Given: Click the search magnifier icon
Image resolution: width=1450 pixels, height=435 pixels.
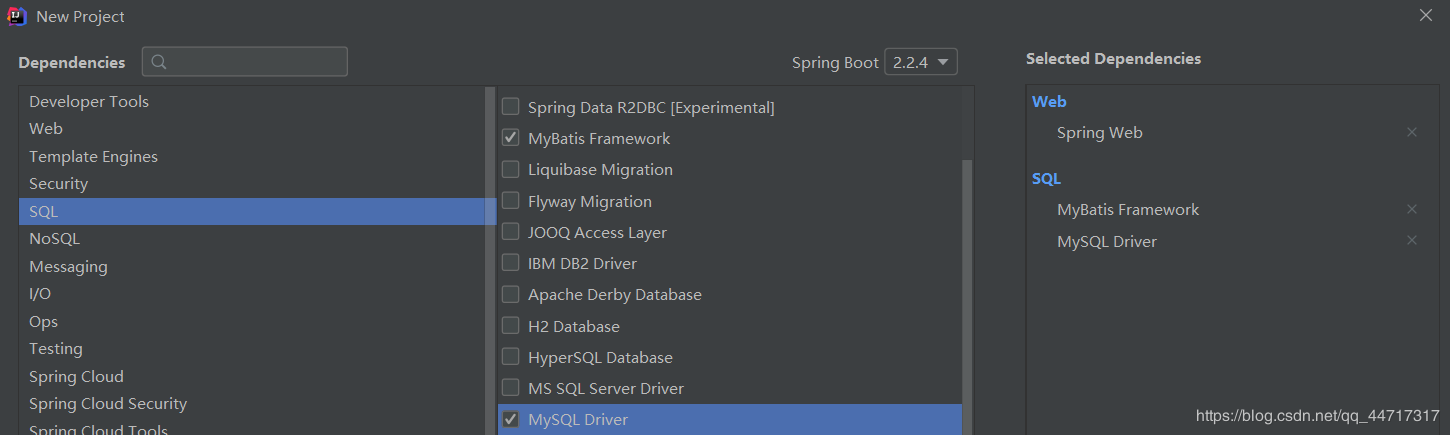Looking at the screenshot, I should point(160,62).
